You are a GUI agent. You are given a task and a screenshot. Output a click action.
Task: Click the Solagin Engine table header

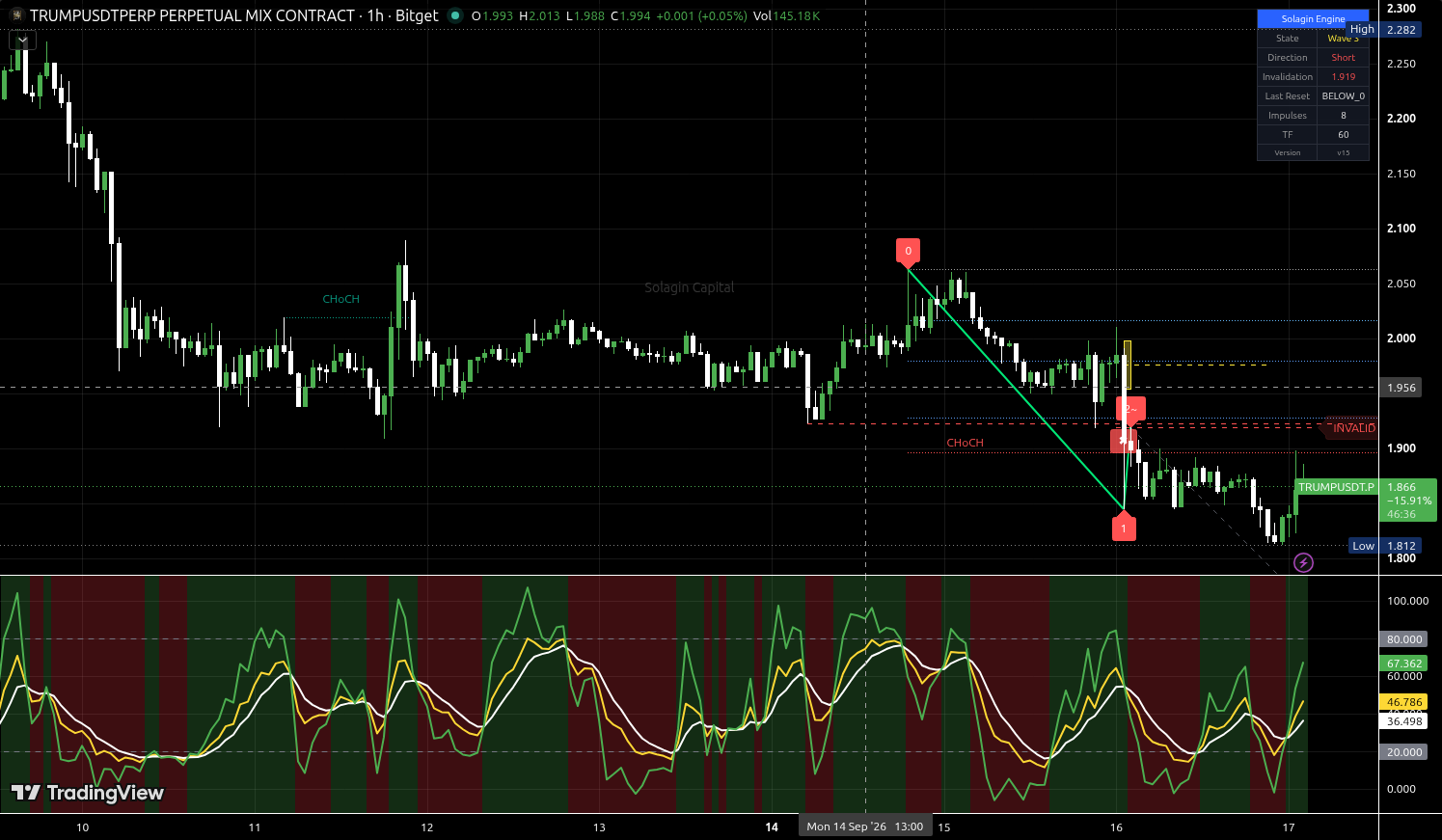1313,18
